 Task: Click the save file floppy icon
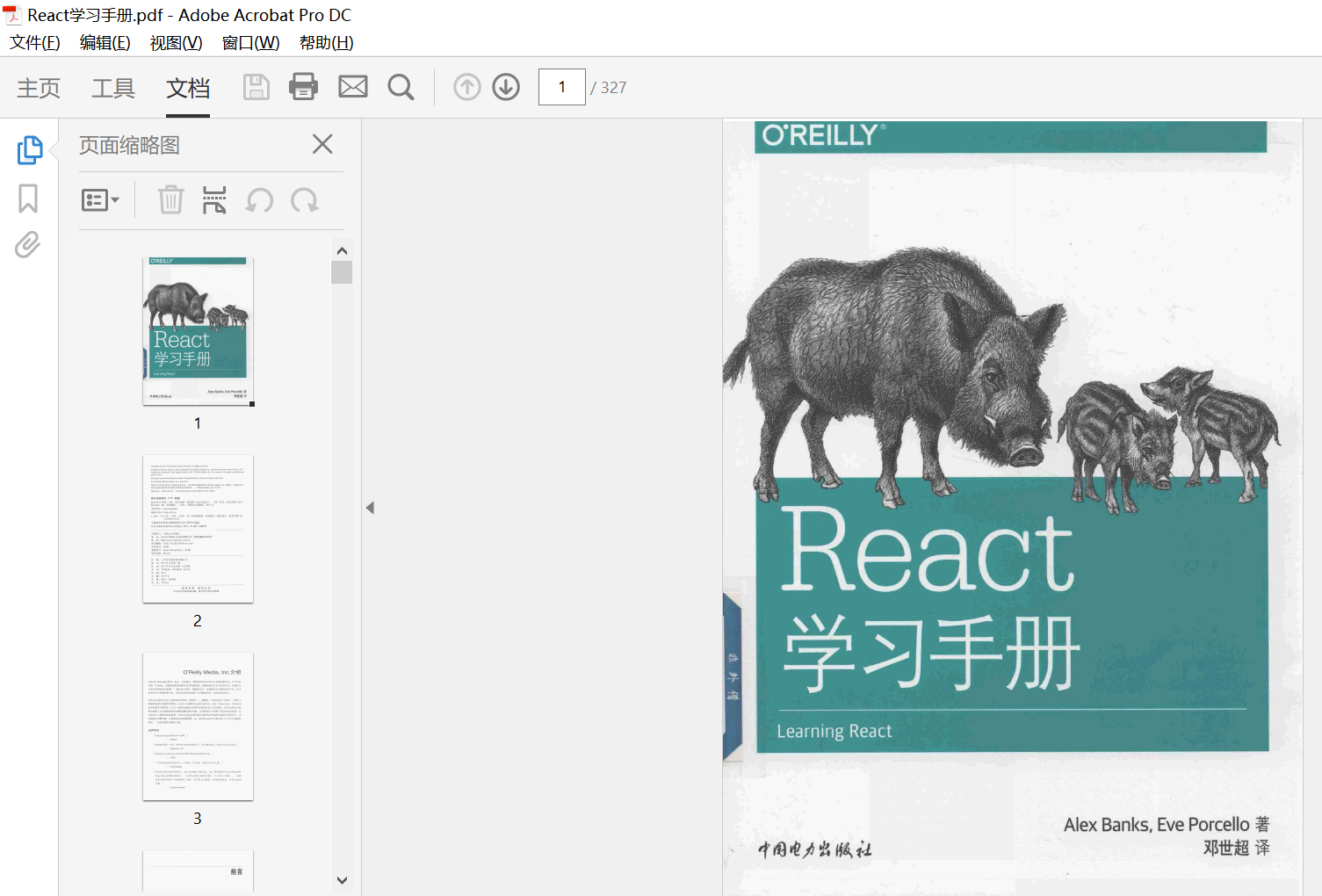[x=256, y=87]
